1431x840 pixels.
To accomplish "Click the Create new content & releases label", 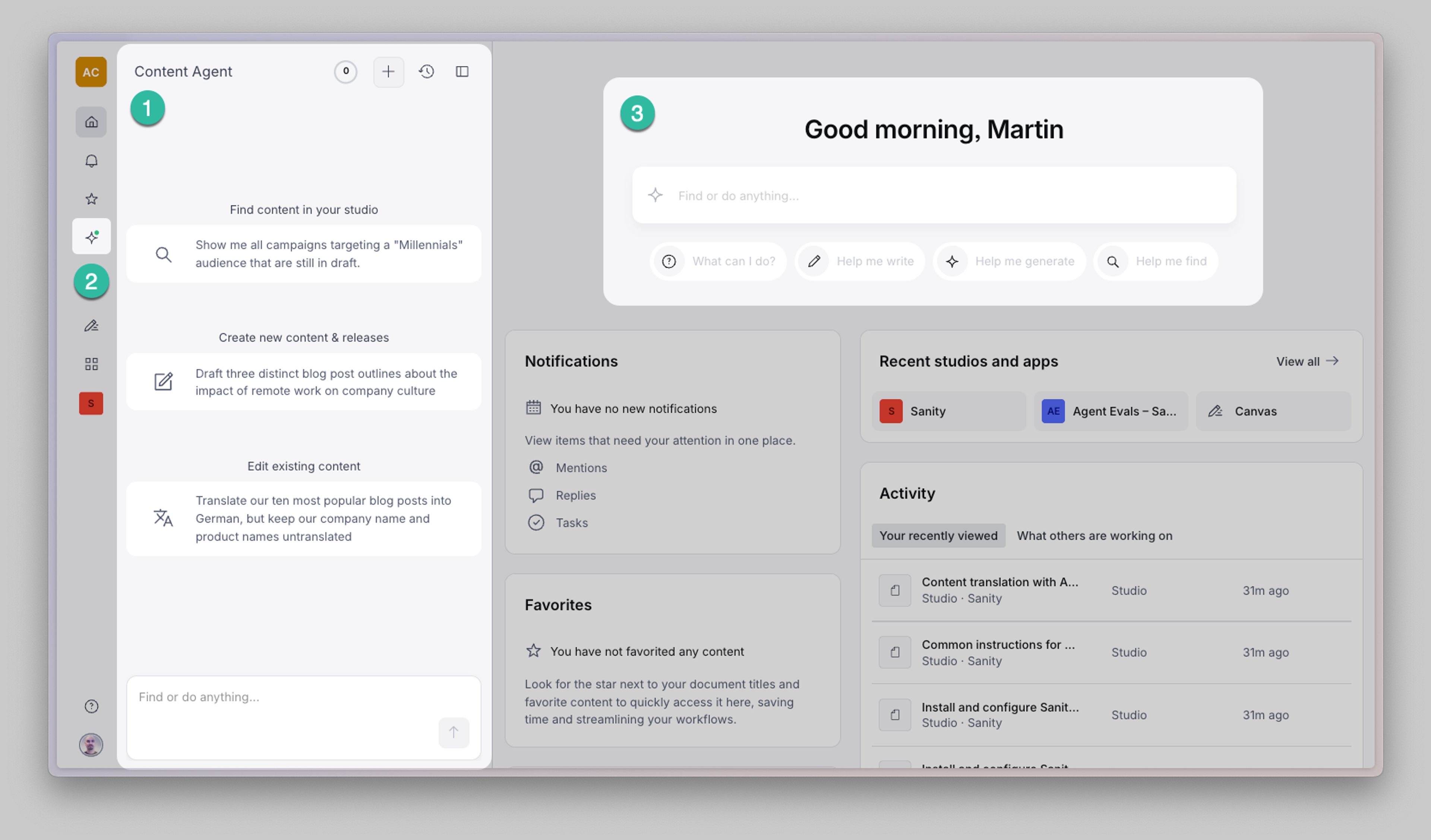I will pyautogui.click(x=304, y=337).
